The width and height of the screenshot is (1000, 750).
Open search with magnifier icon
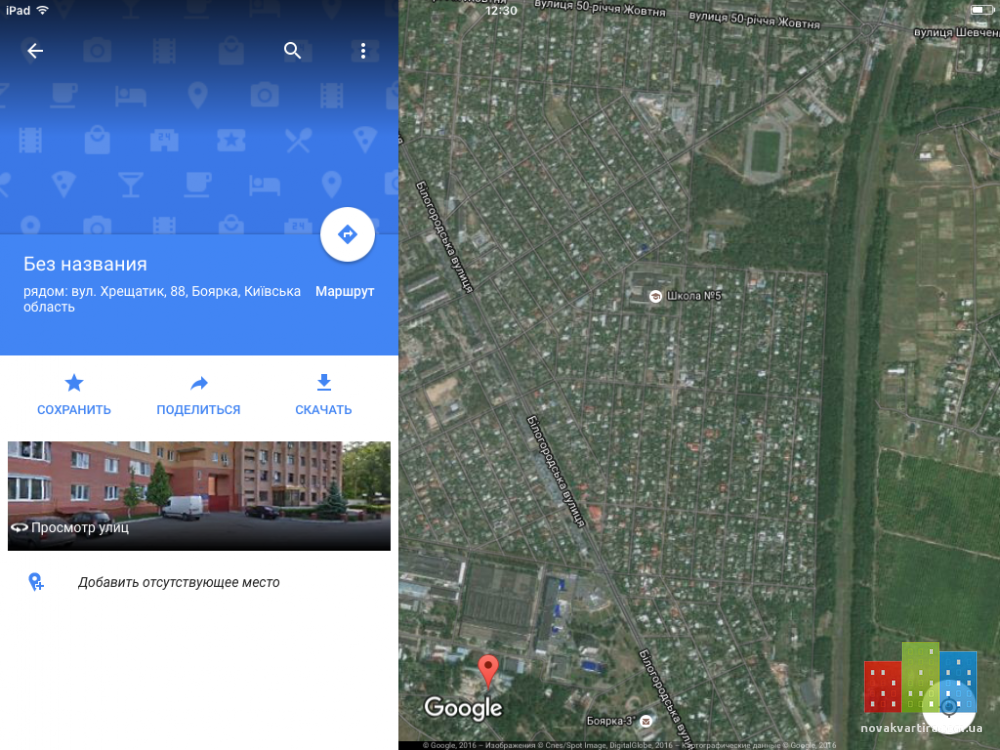[292, 50]
